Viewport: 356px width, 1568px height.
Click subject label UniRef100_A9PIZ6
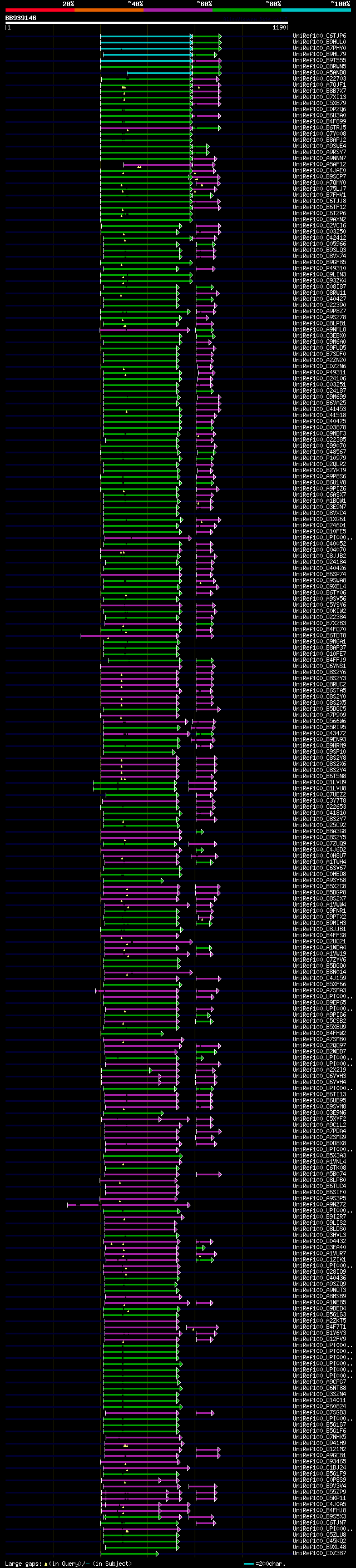319,489
